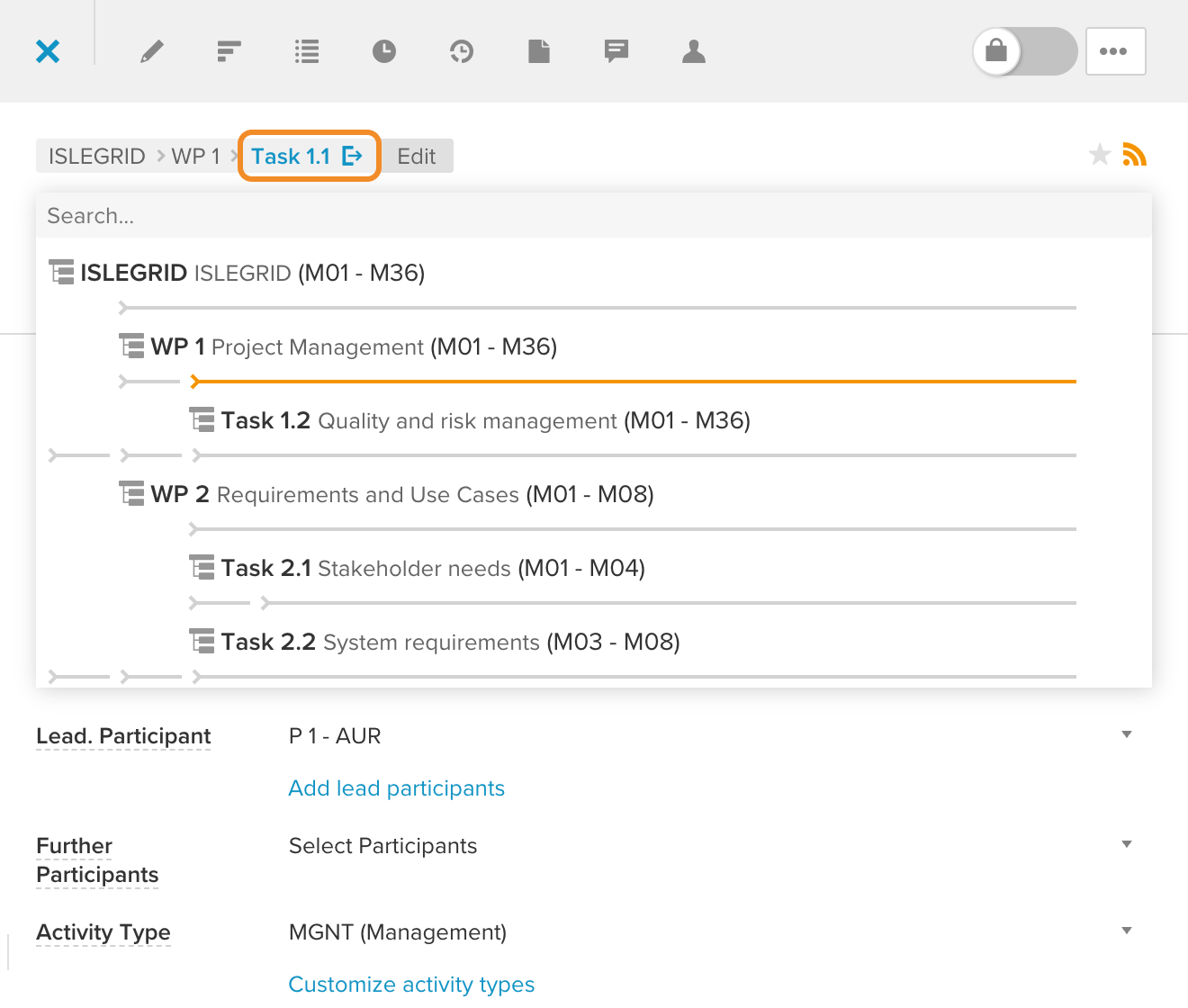
Task: Click the structure icon beside Task 2.2
Action: click(x=202, y=642)
